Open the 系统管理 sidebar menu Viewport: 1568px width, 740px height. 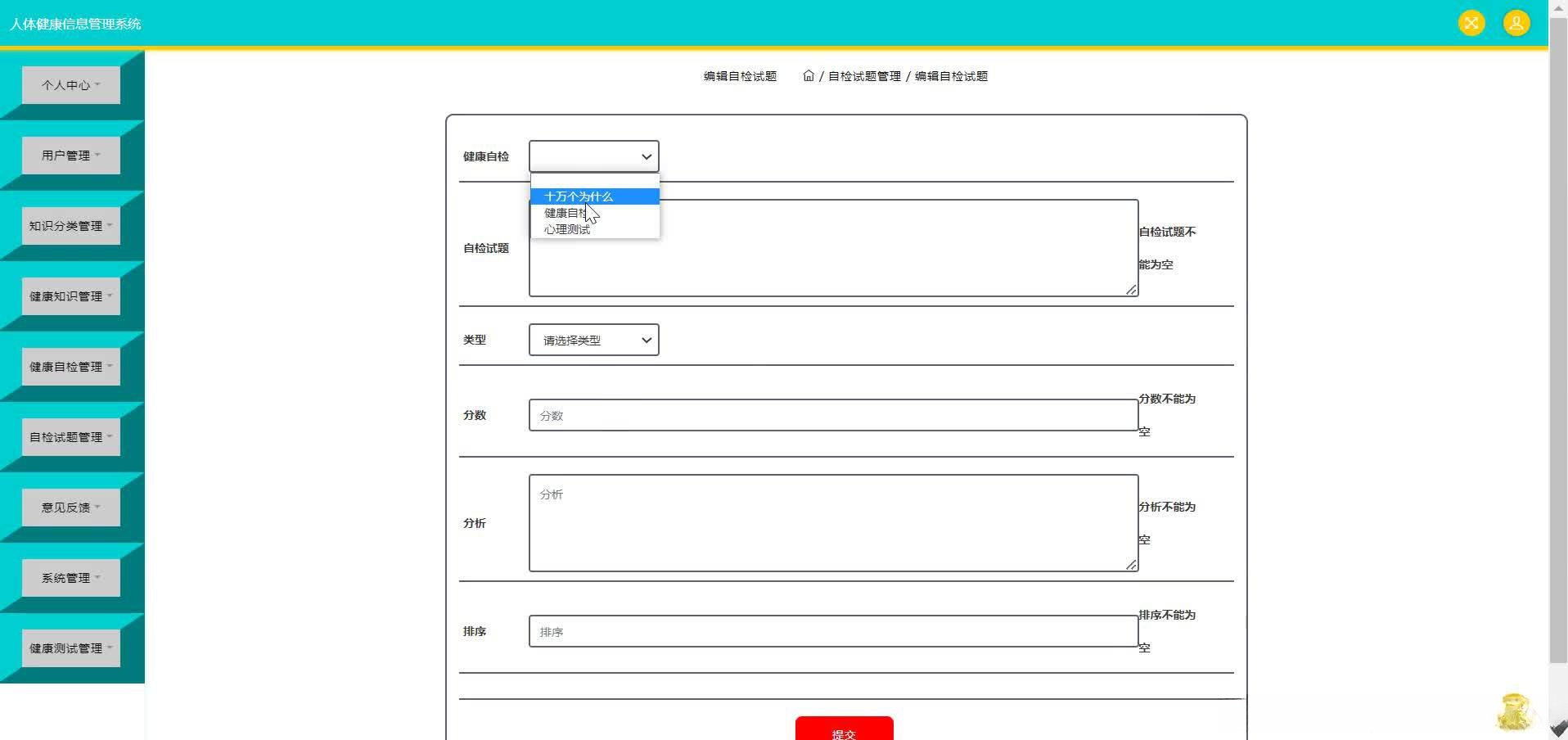(x=71, y=578)
